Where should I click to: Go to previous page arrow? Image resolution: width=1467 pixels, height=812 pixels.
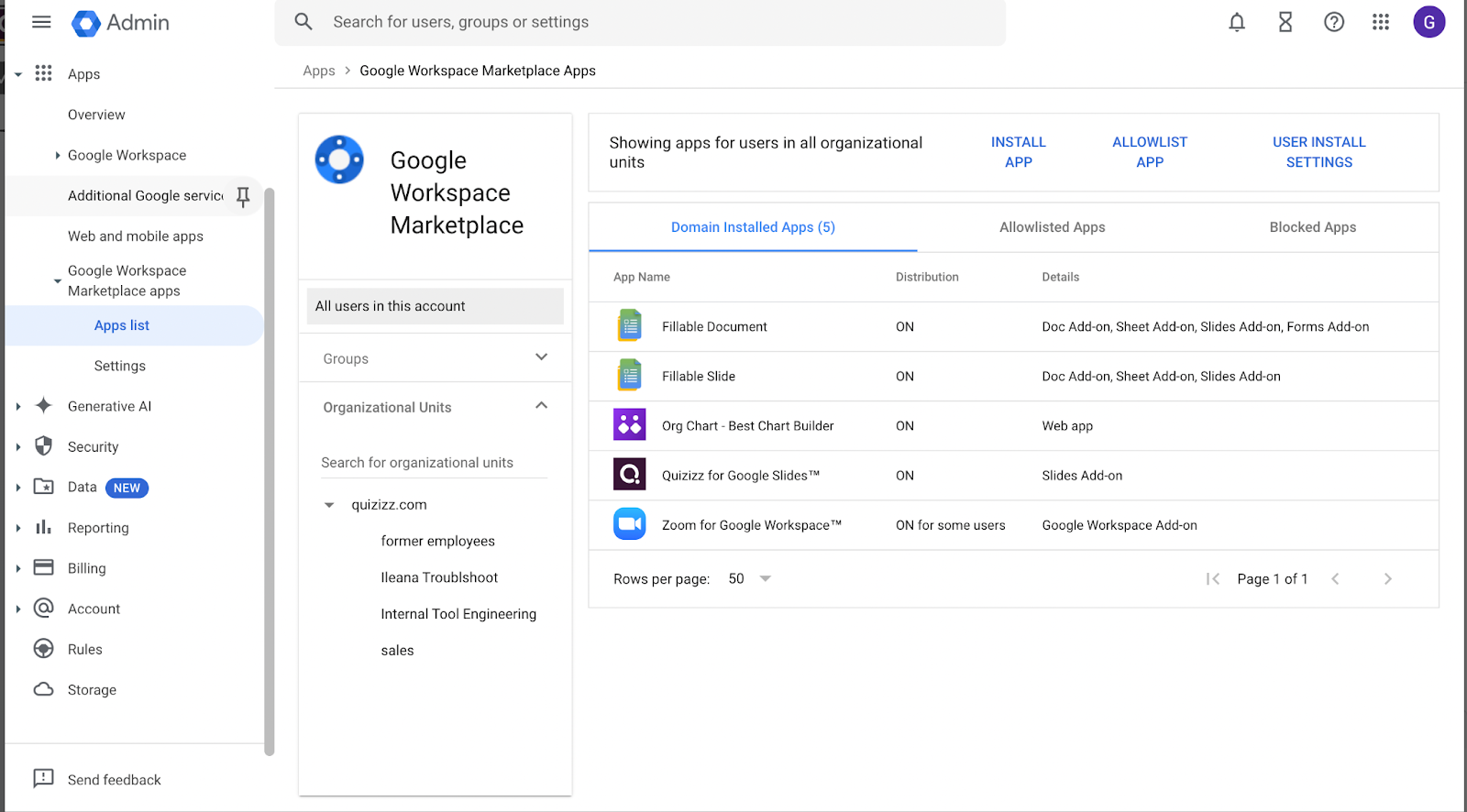(x=1335, y=579)
